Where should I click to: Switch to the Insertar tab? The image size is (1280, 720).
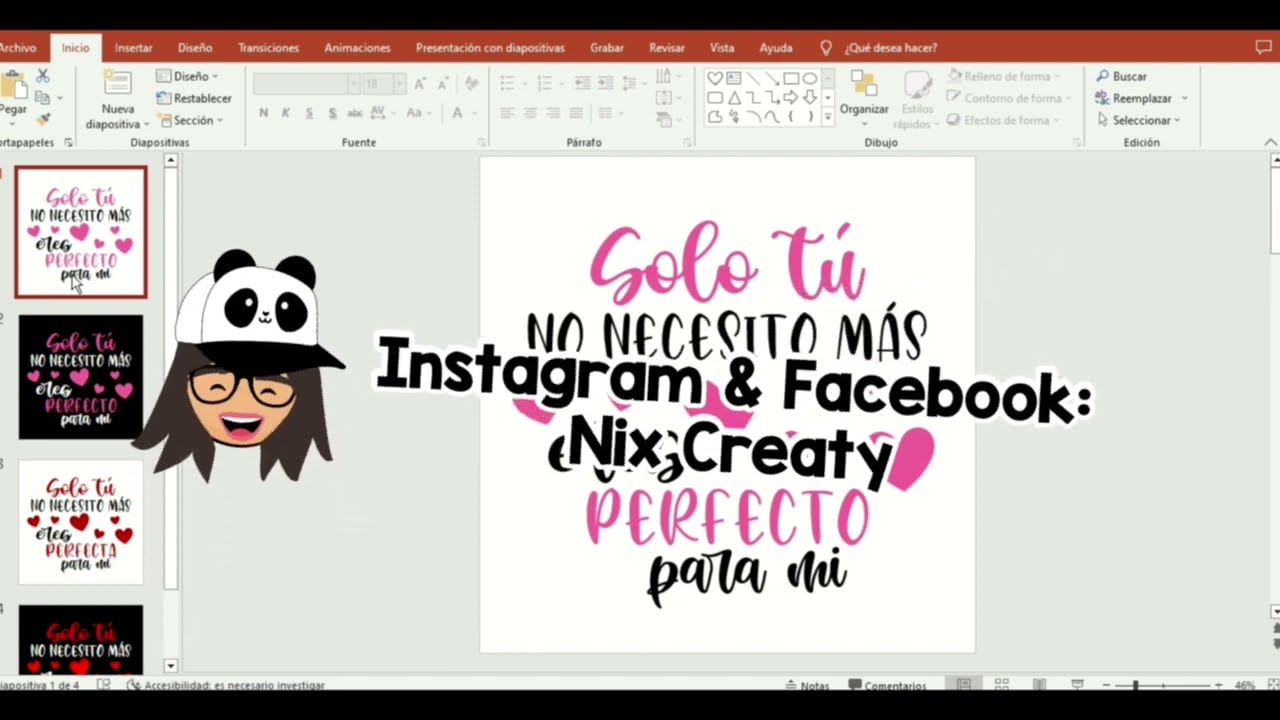pyautogui.click(x=133, y=48)
